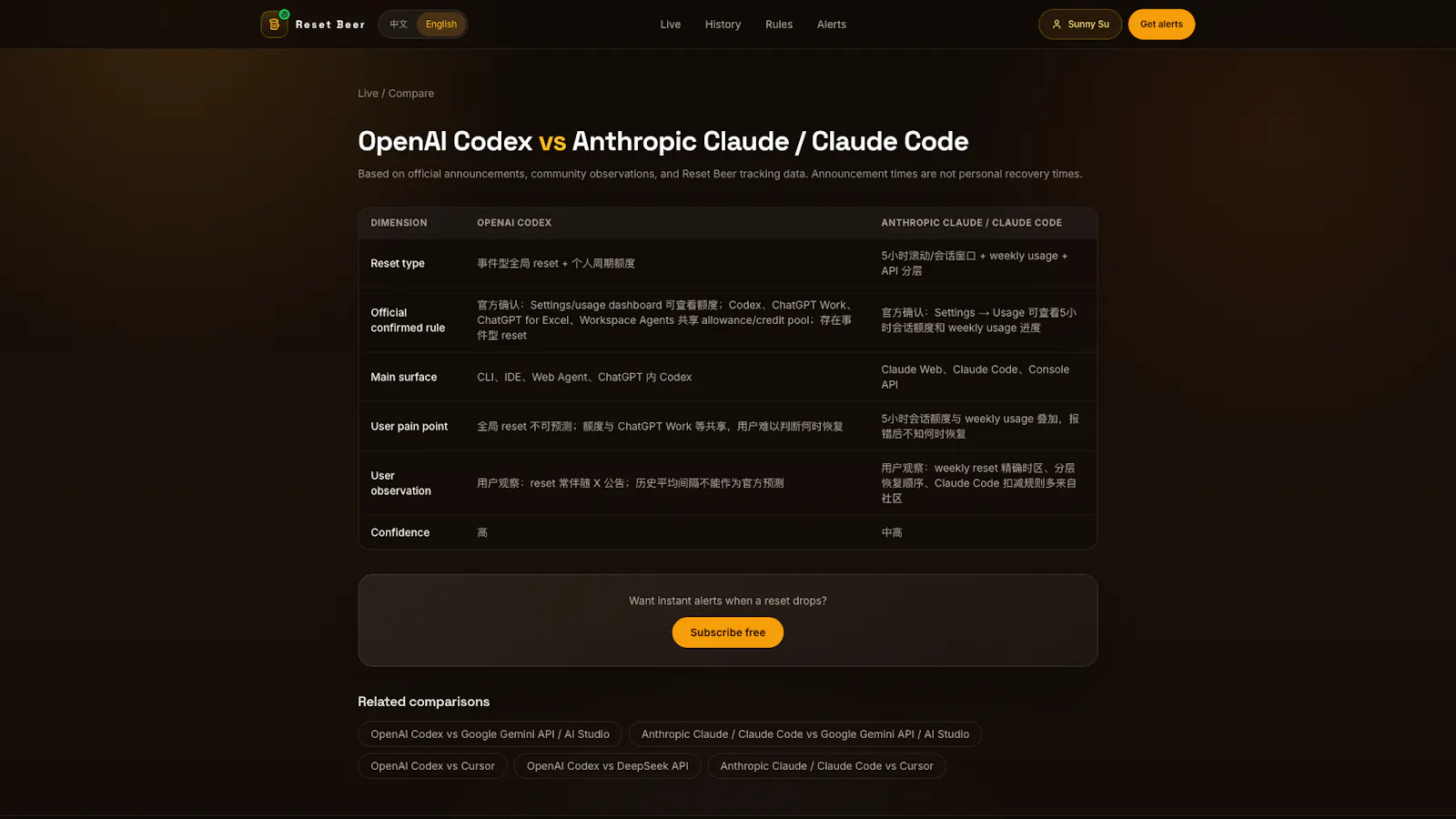1456x819 pixels.
Task: Select the Confidence row label
Action: [399, 533]
